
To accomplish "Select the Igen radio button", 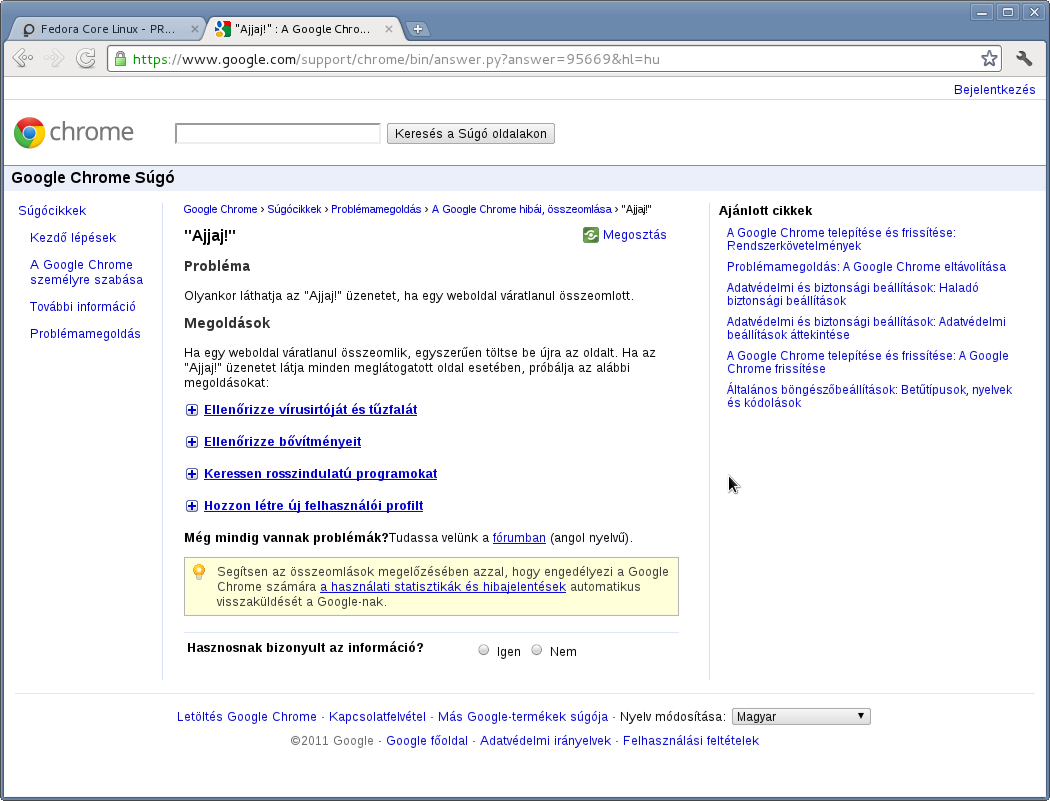I will [483, 650].
